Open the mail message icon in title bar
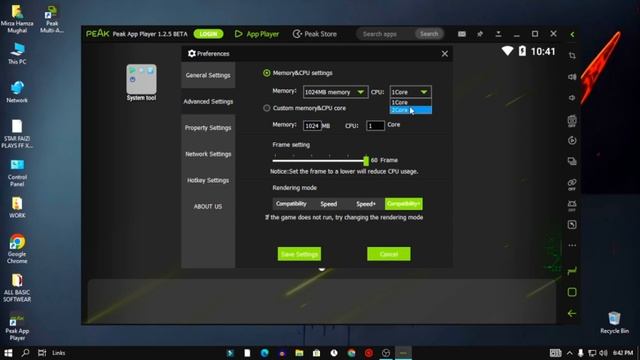Image resolution: width=640 pixels, height=360 pixels. [462, 34]
